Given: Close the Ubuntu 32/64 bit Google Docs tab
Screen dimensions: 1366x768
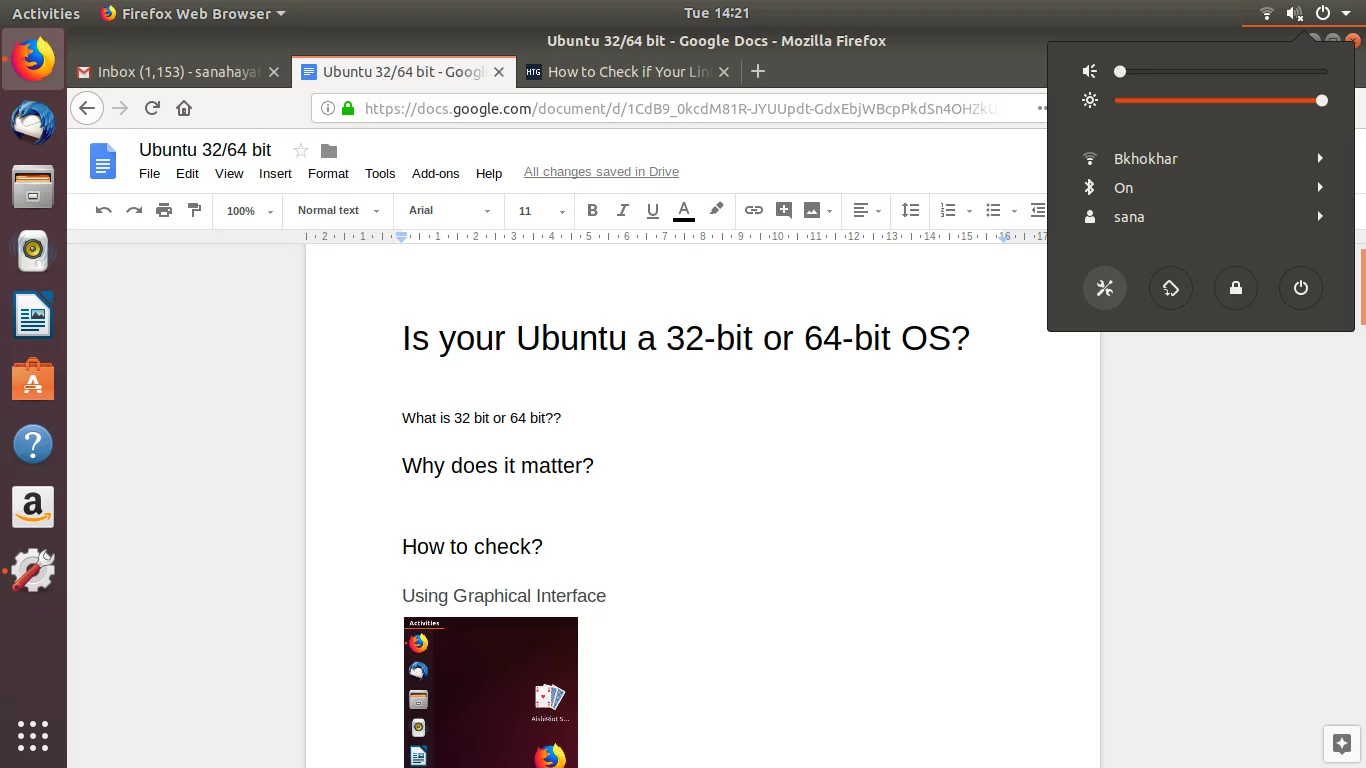Looking at the screenshot, I should 499,72.
